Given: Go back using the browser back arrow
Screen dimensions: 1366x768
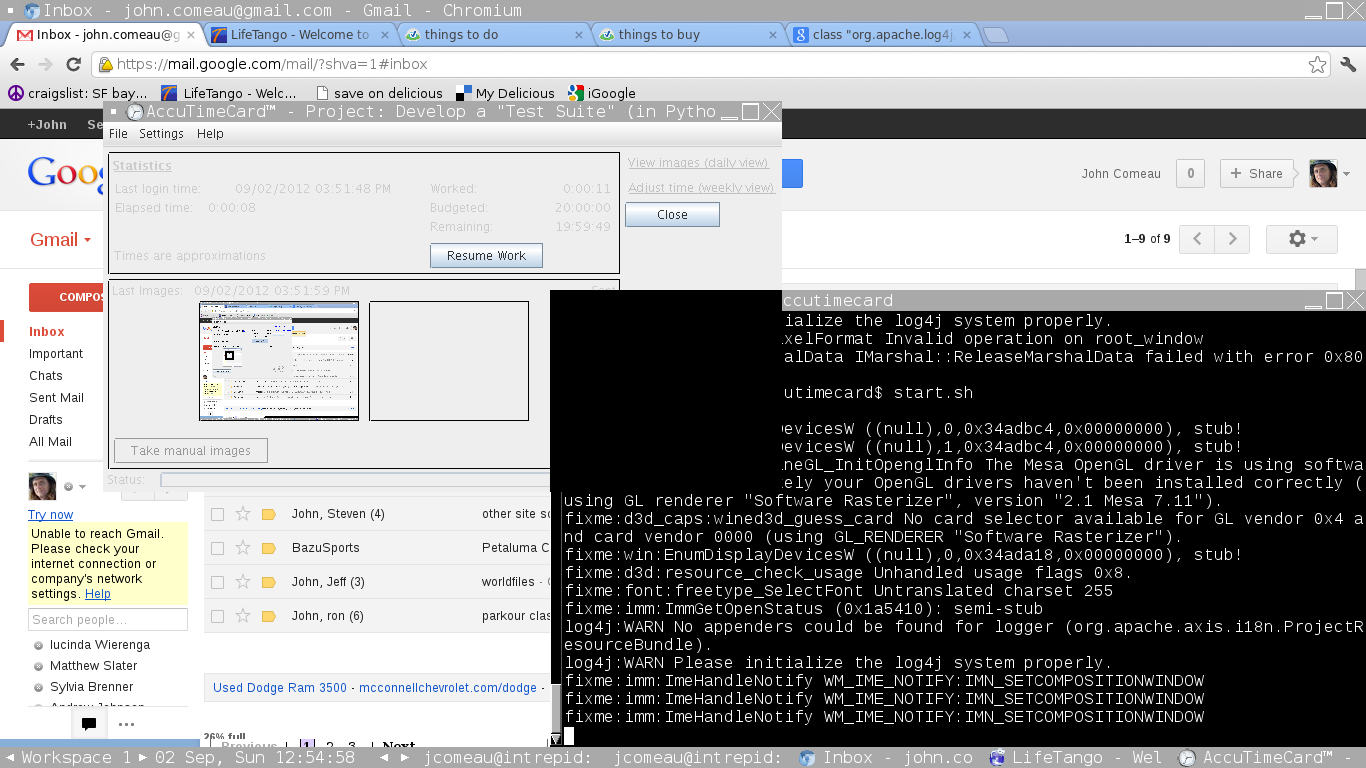Looking at the screenshot, I should coord(18,64).
